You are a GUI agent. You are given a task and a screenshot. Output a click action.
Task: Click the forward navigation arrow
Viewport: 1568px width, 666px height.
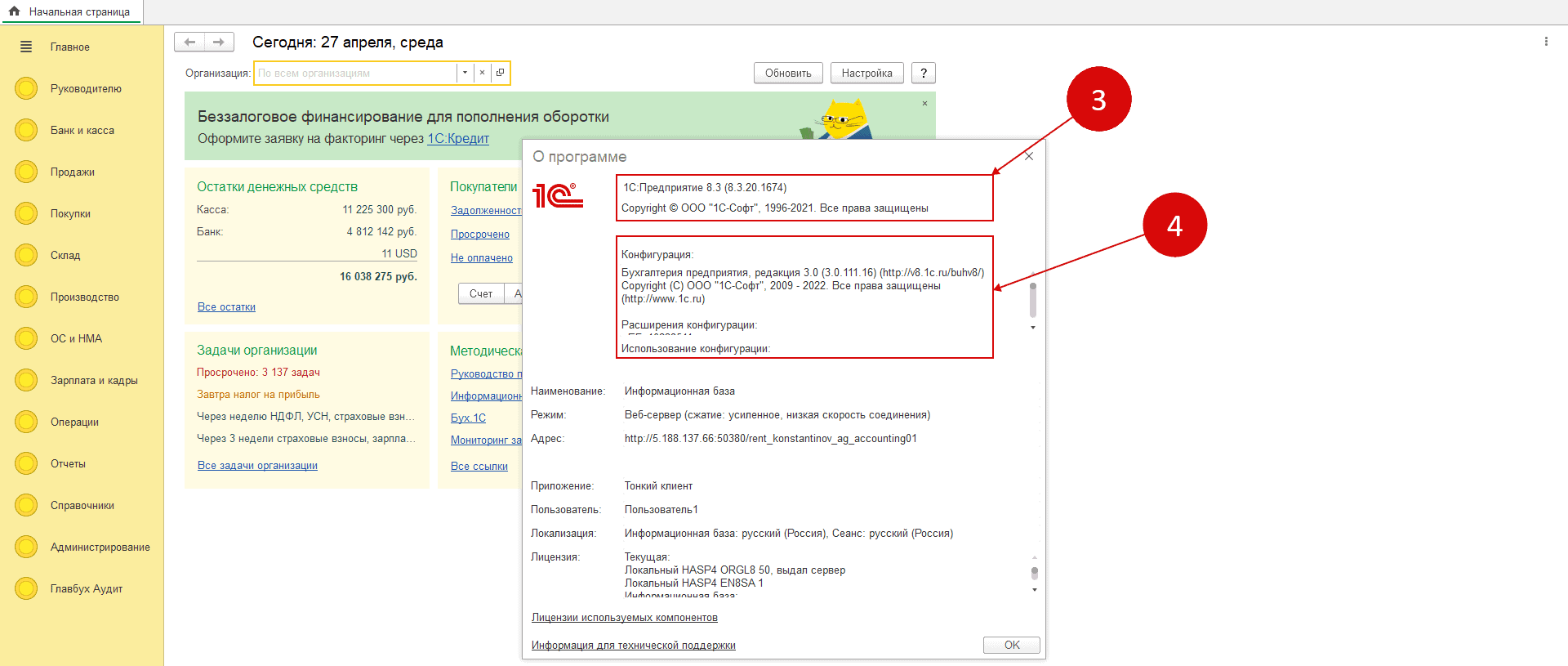click(x=219, y=42)
